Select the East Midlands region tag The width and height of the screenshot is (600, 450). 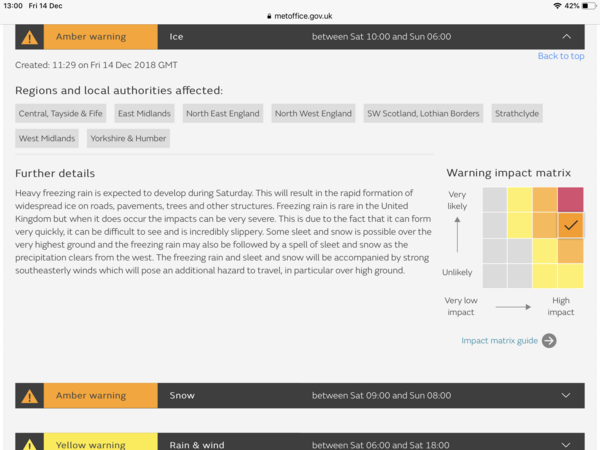point(144,113)
